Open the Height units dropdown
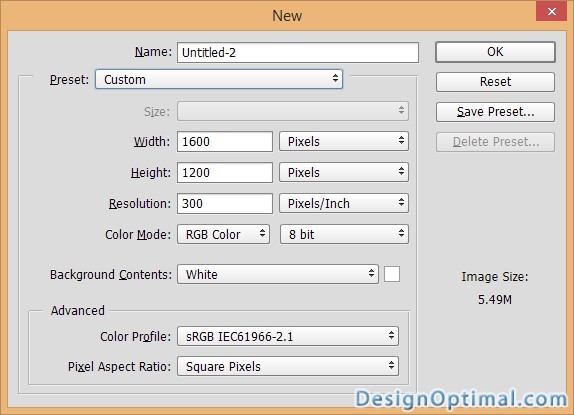The image size is (574, 415). pos(344,172)
